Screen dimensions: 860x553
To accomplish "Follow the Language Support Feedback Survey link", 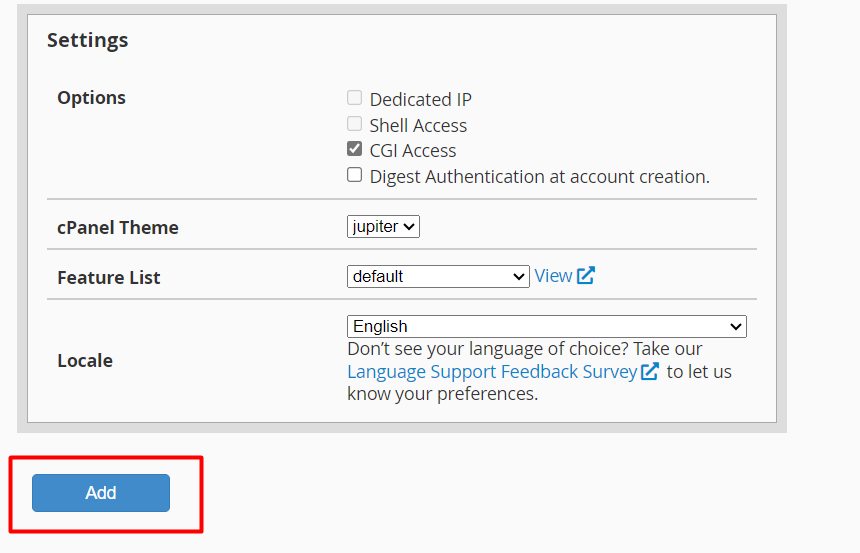I will pos(491,372).
